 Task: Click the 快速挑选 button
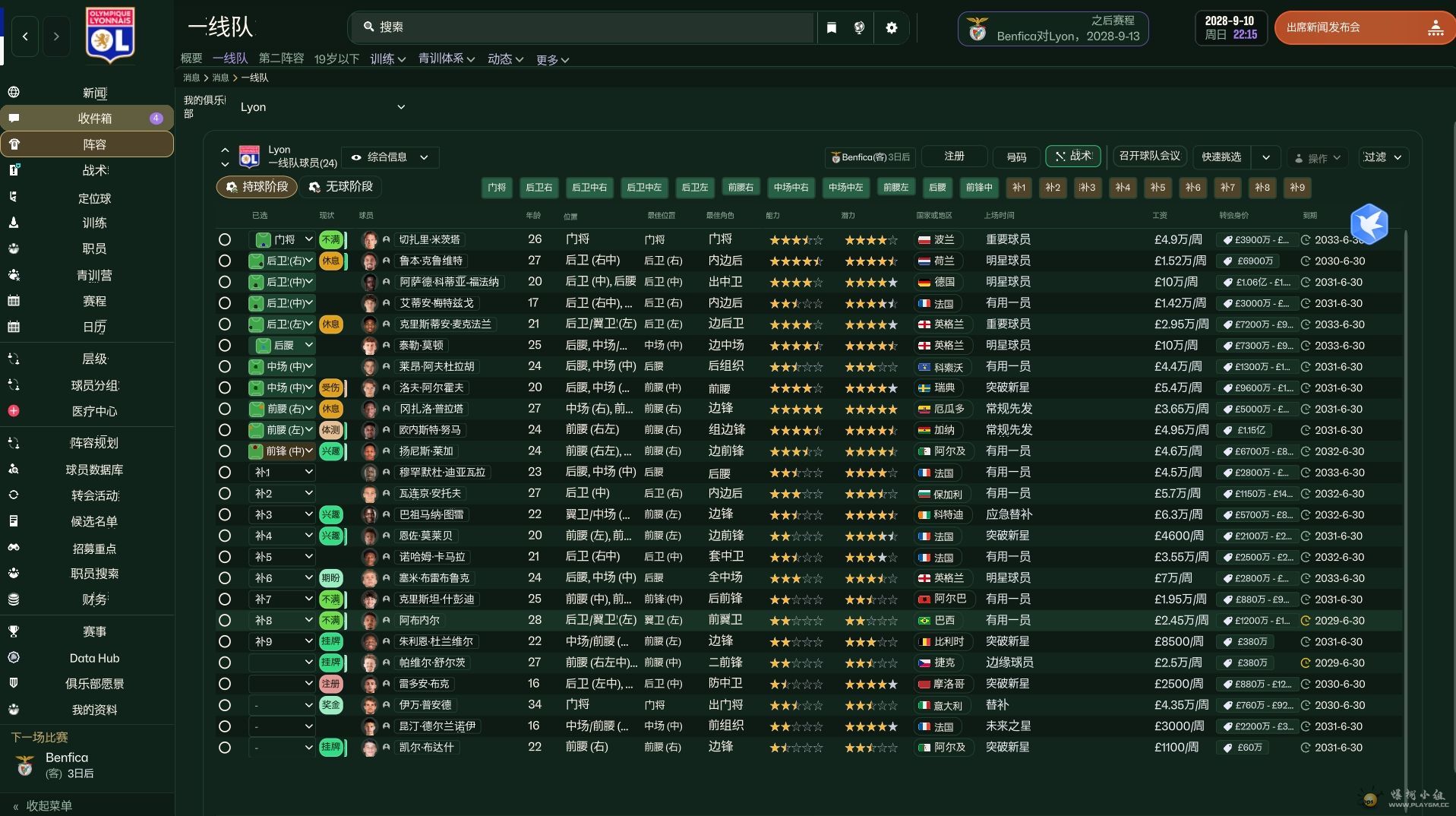click(1221, 157)
